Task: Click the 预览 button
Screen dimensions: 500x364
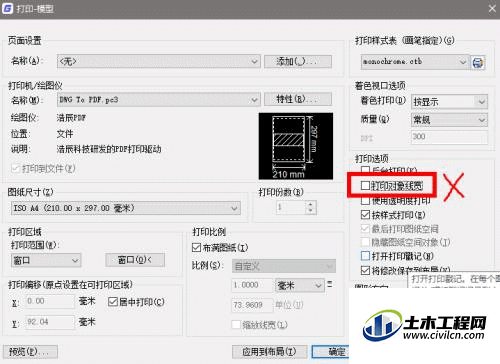Action: (x=30, y=352)
